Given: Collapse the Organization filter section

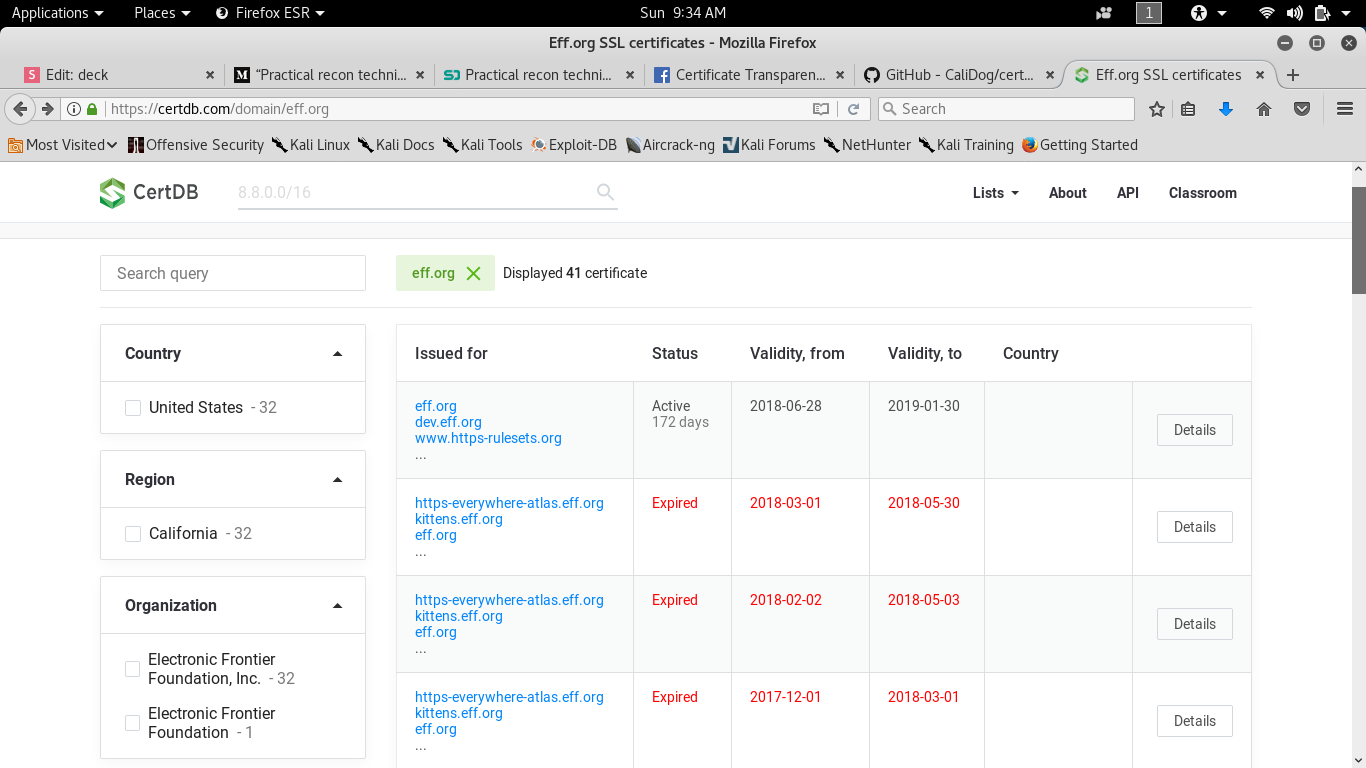Looking at the screenshot, I should [x=337, y=606].
